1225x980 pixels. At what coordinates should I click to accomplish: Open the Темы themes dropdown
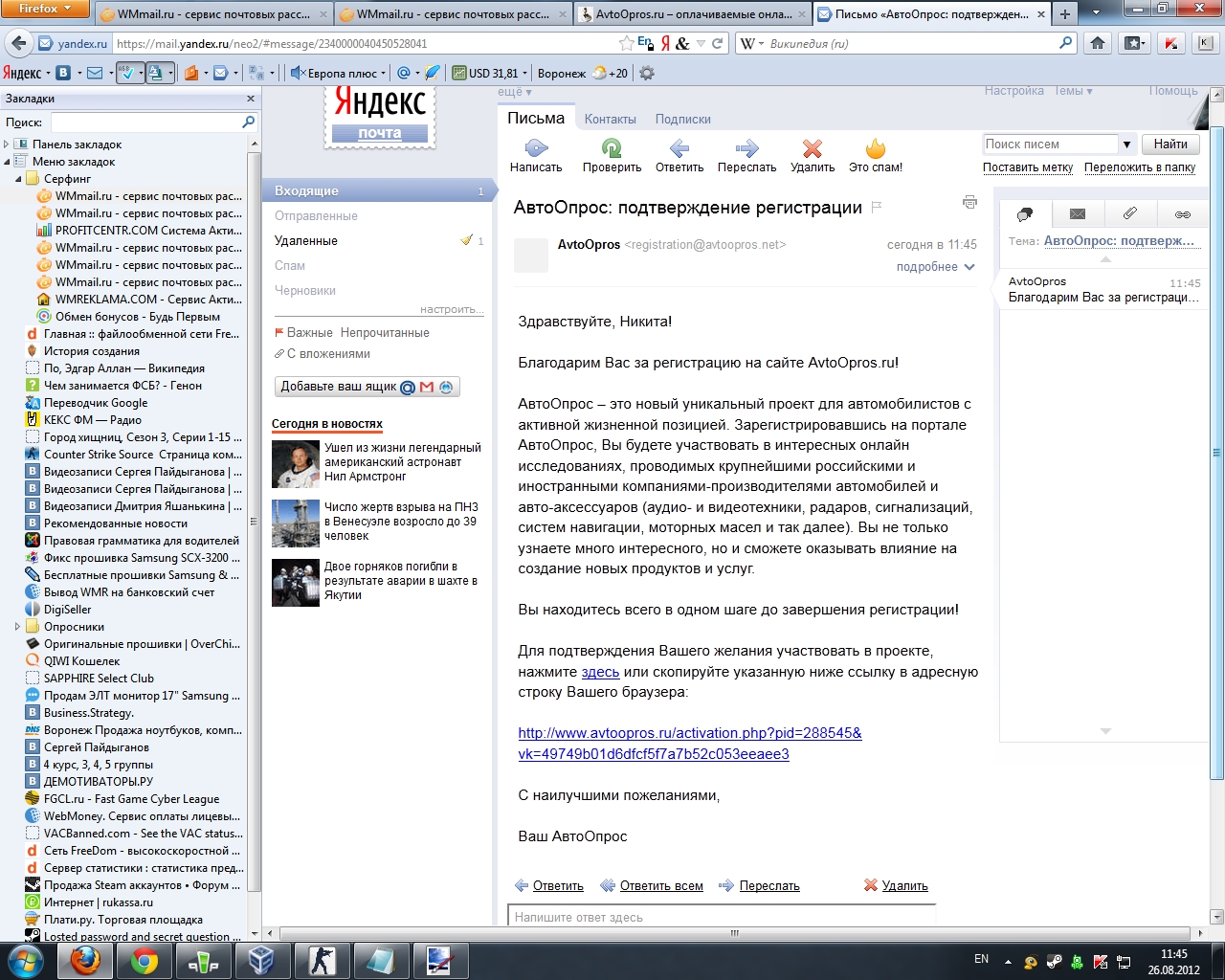pos(1073,91)
